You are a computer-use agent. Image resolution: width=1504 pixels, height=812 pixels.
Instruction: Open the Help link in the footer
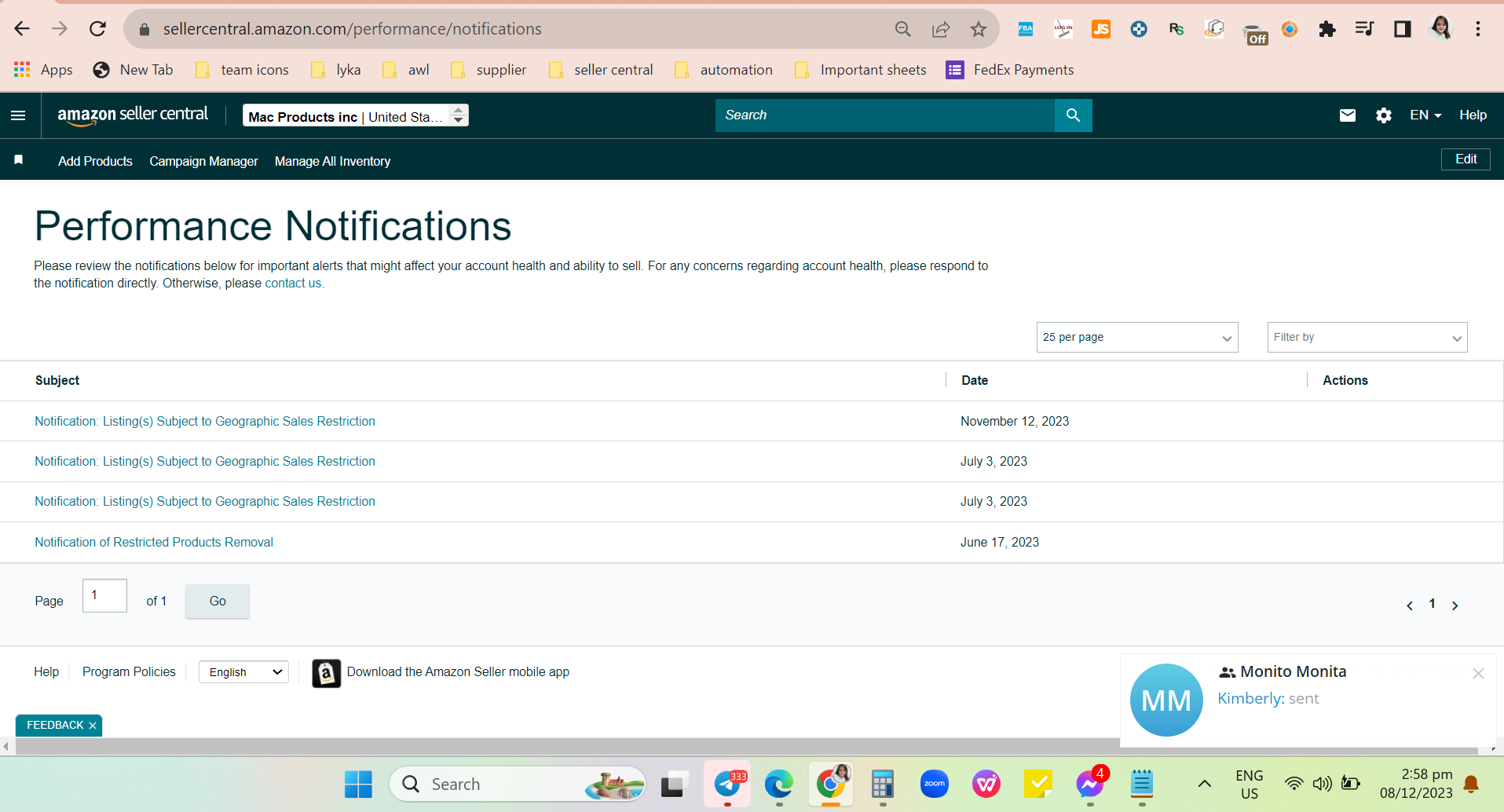(46, 672)
